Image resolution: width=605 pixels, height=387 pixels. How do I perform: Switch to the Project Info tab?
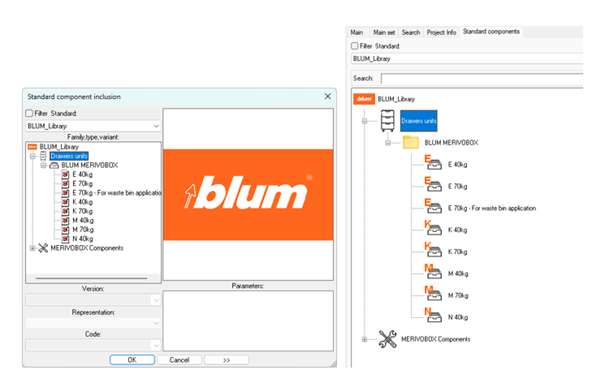pyautogui.click(x=441, y=32)
